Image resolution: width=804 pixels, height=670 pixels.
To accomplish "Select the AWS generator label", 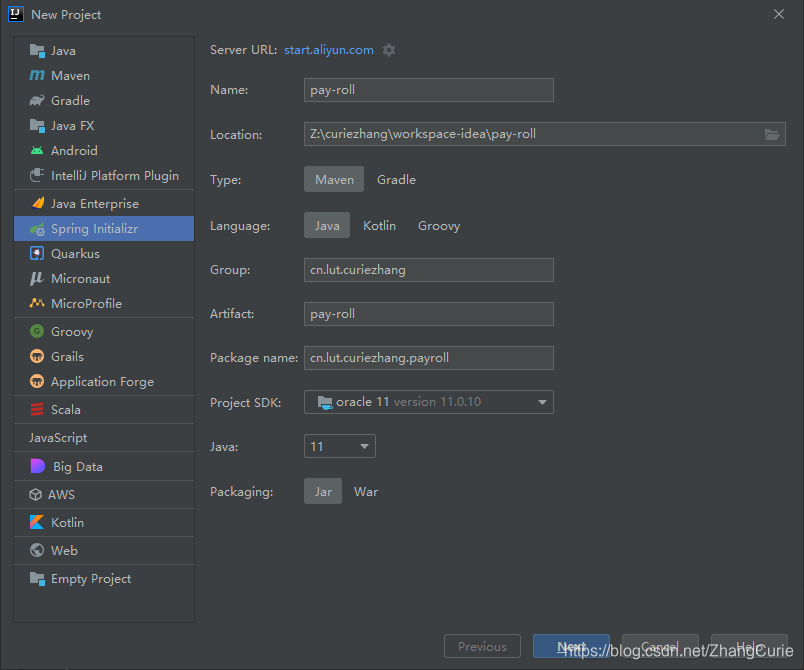I will click(x=61, y=495).
